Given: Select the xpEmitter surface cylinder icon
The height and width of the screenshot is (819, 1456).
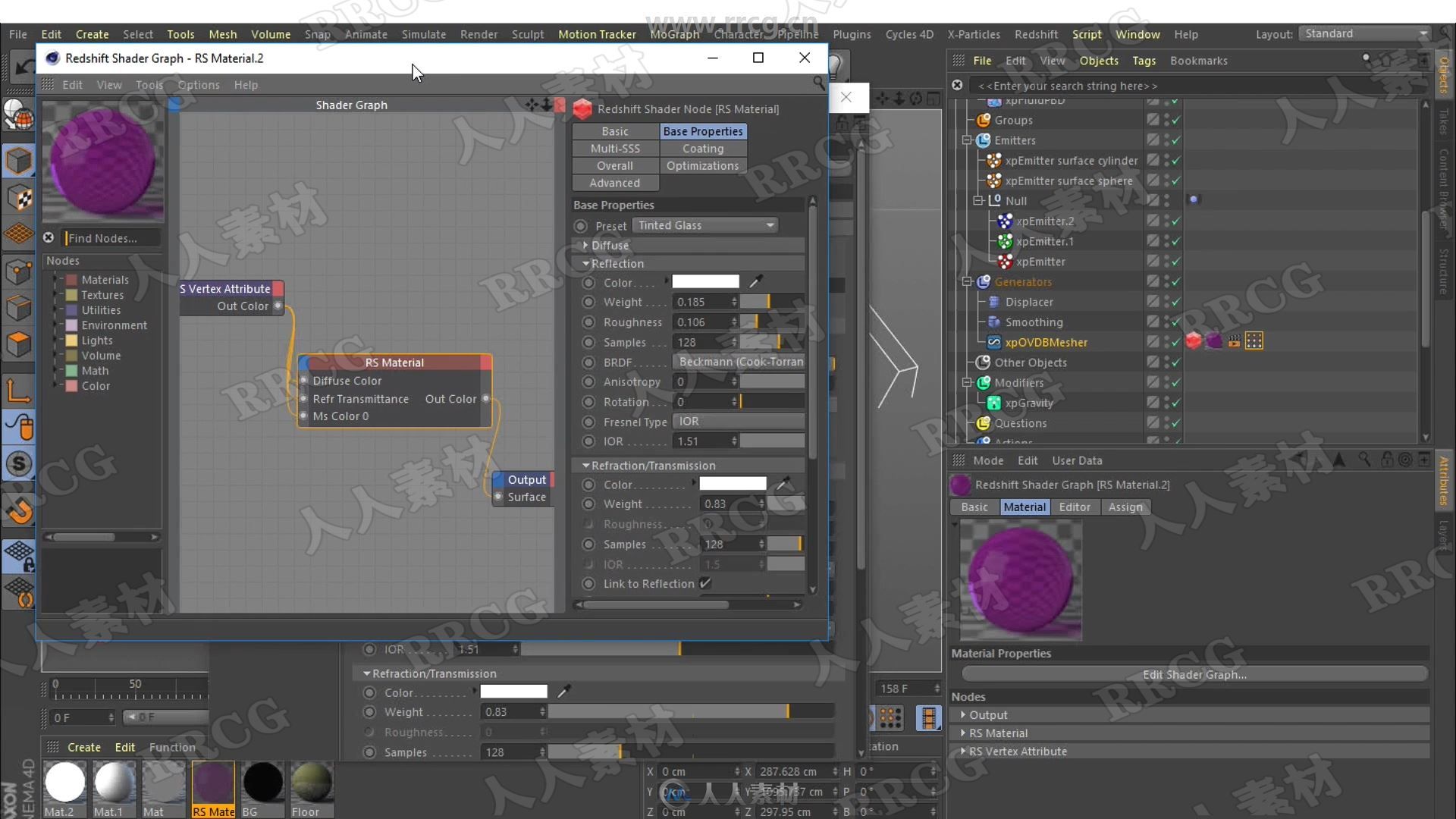Looking at the screenshot, I should (x=993, y=160).
